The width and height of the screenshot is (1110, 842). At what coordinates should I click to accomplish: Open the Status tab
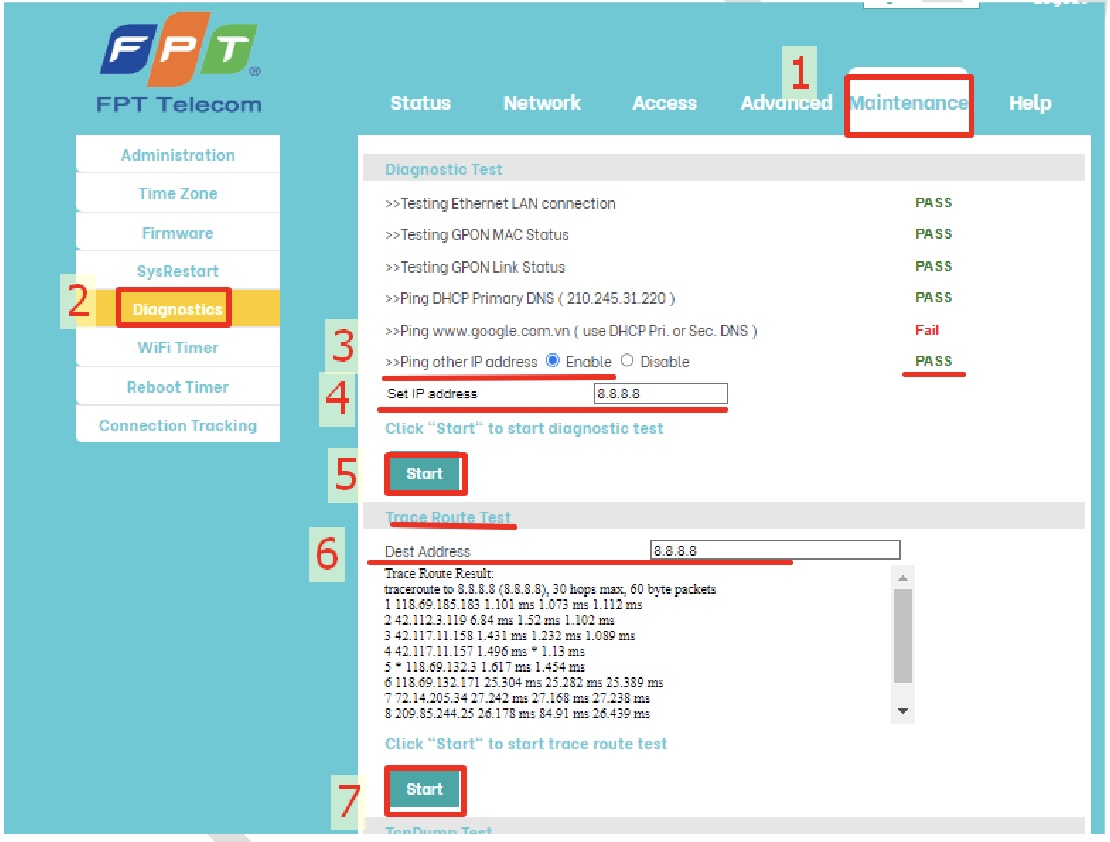click(x=420, y=103)
